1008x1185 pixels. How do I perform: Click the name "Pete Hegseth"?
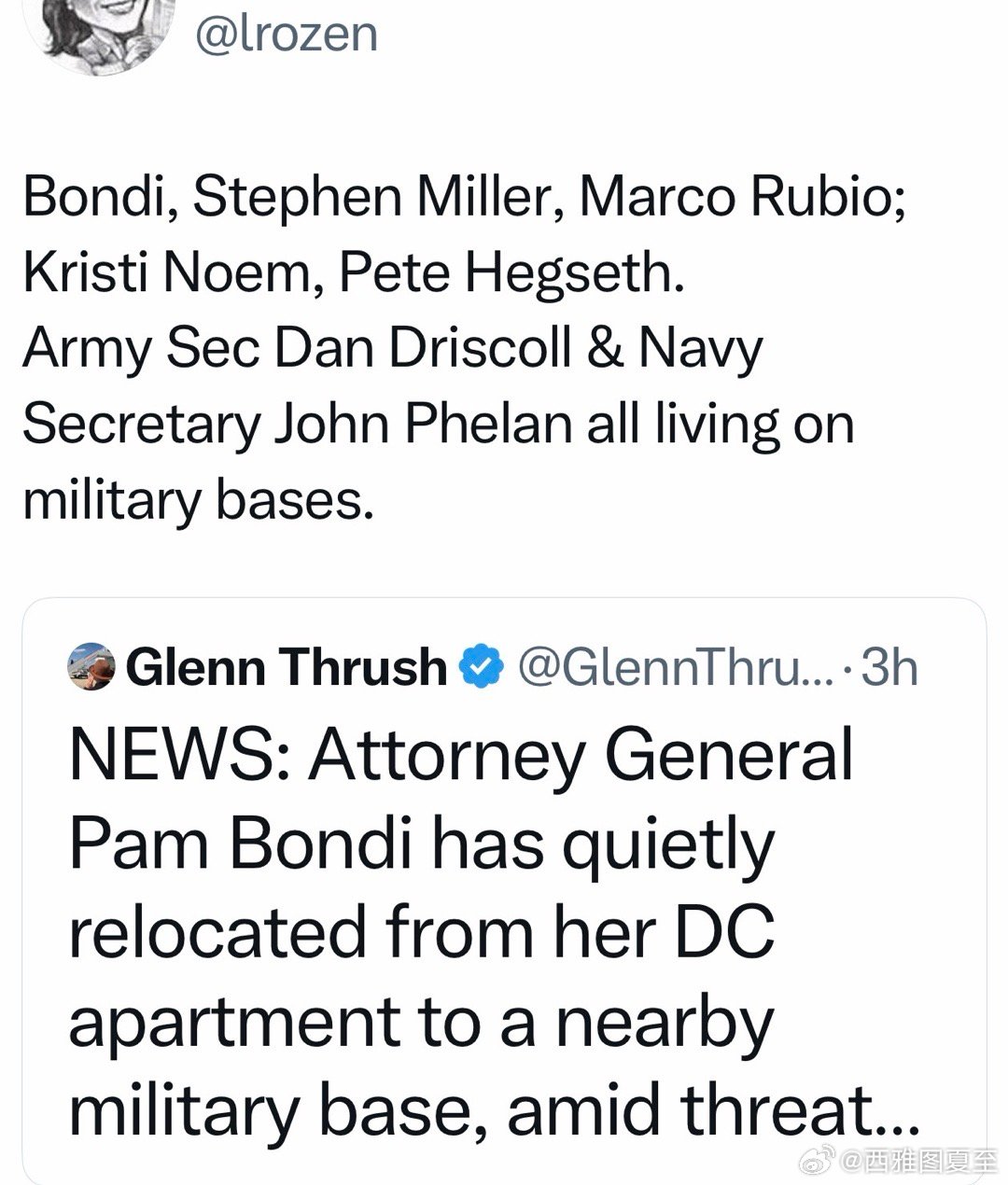511,272
